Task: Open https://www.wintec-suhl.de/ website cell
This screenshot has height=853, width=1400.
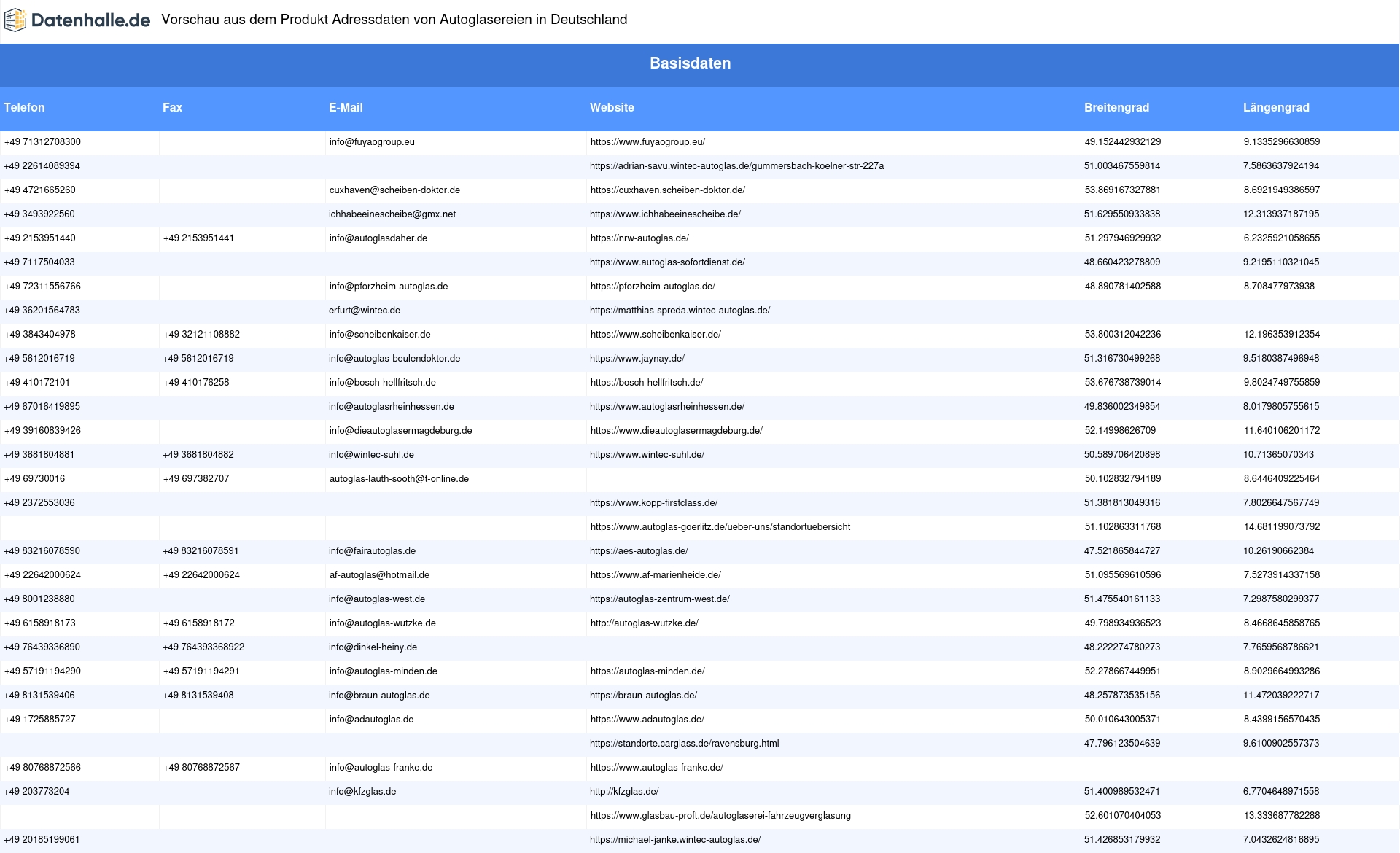Action: [x=647, y=455]
